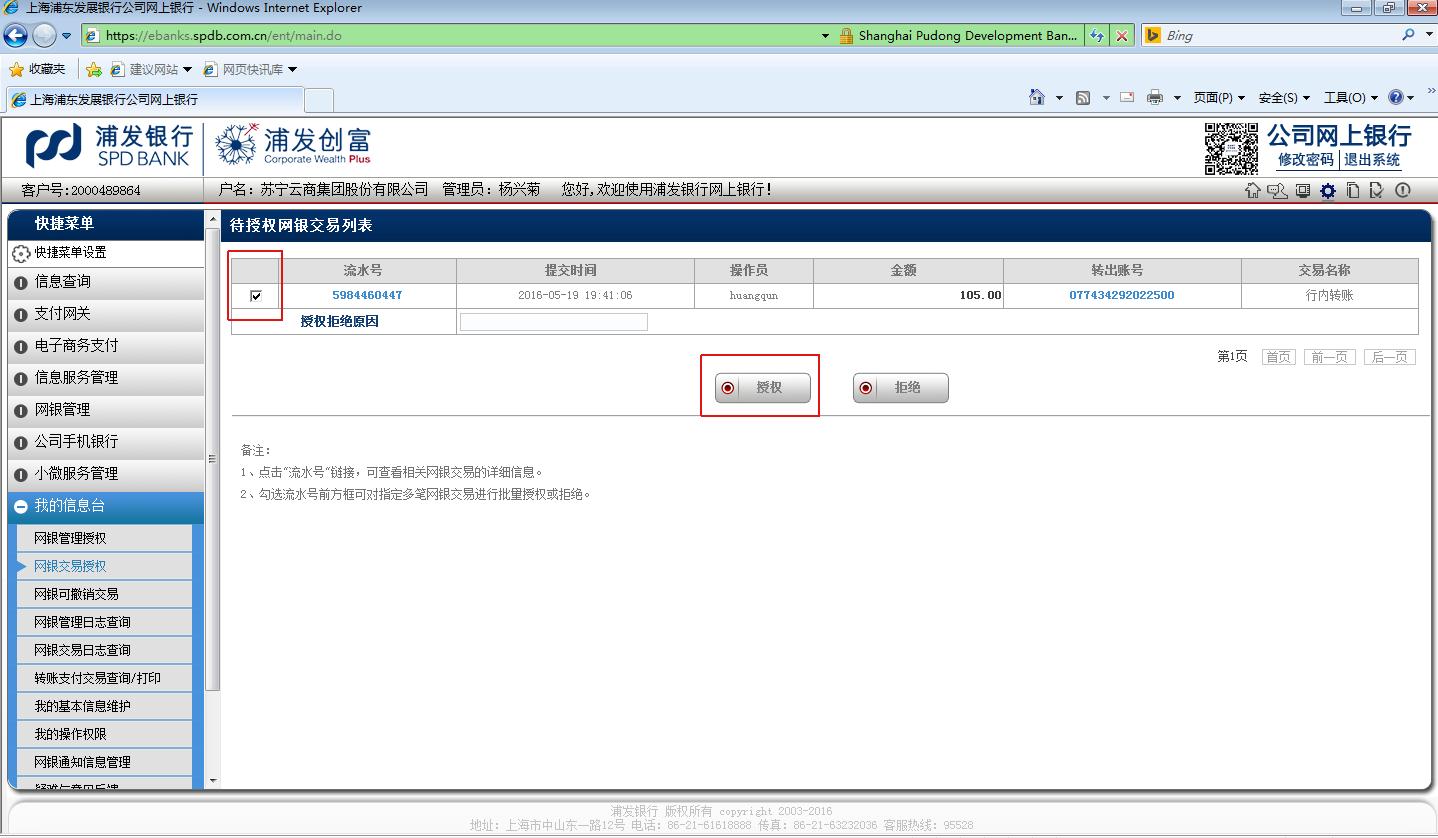
Task: Open 工具(O) menu in command bar
Action: (1351, 97)
